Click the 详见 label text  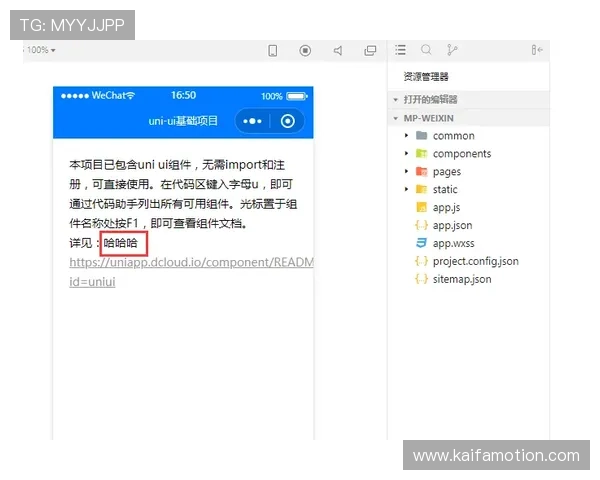tap(81, 243)
